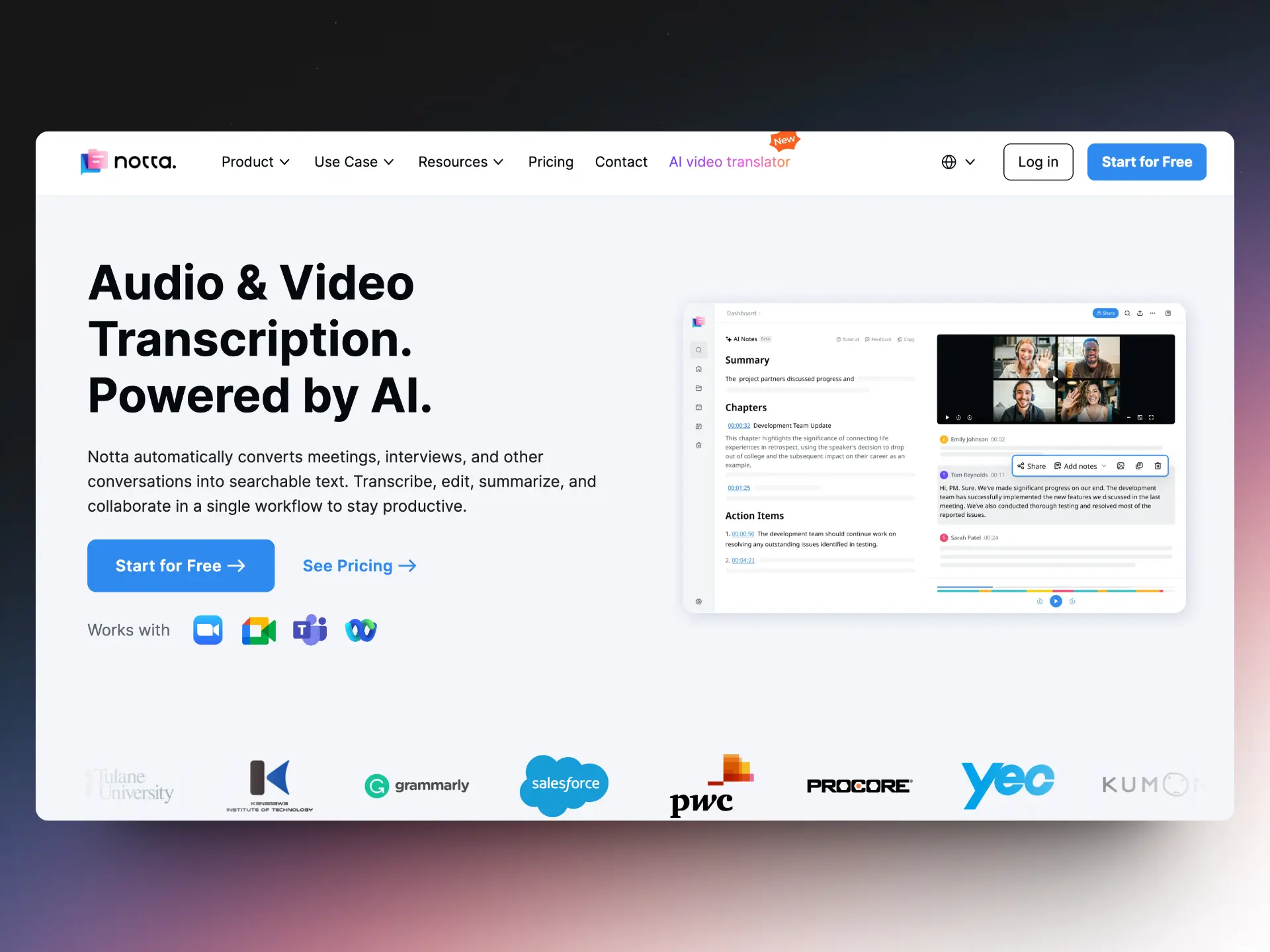1270x952 pixels.
Task: Click hero Start for Free button
Action: click(x=181, y=566)
